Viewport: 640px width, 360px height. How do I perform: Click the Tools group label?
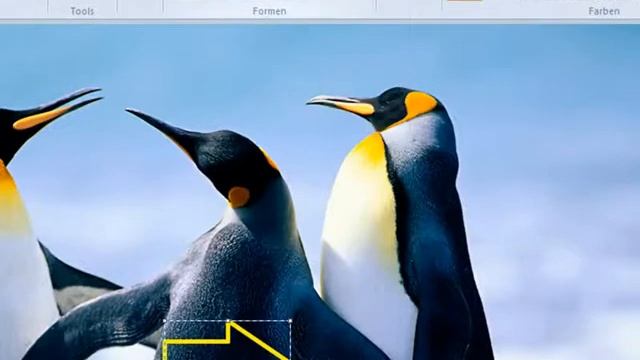[82, 11]
